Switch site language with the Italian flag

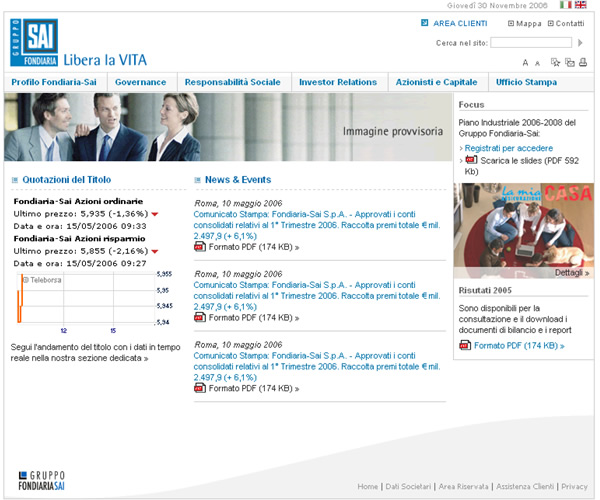pos(565,5)
